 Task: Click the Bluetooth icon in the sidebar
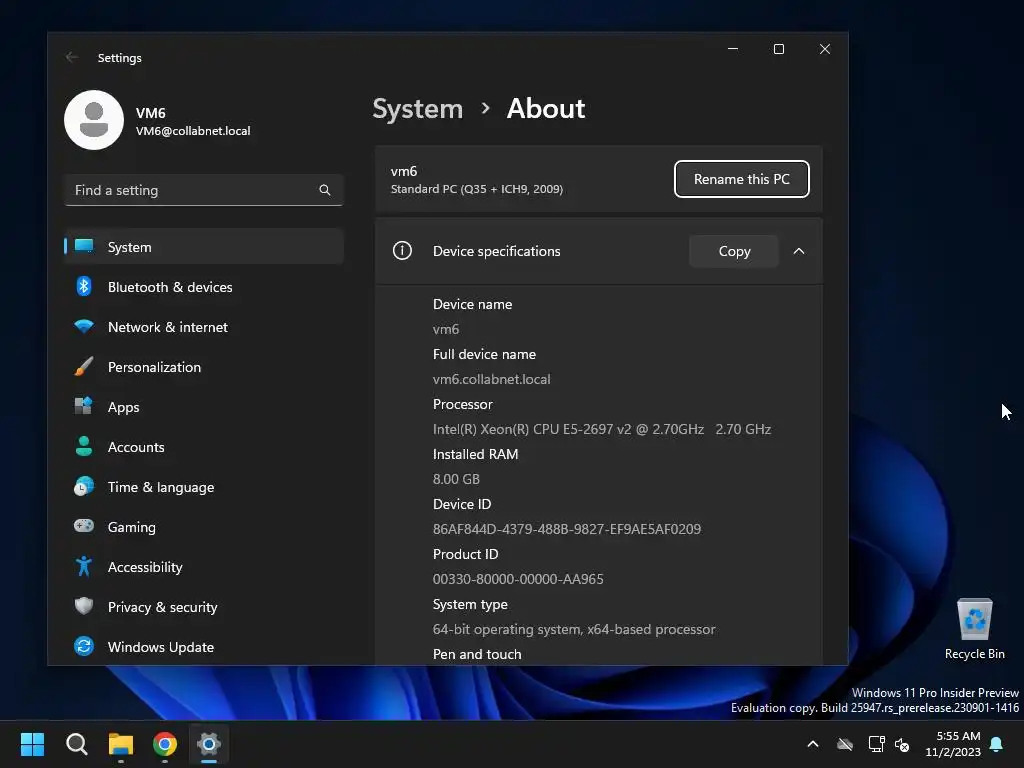(84, 287)
